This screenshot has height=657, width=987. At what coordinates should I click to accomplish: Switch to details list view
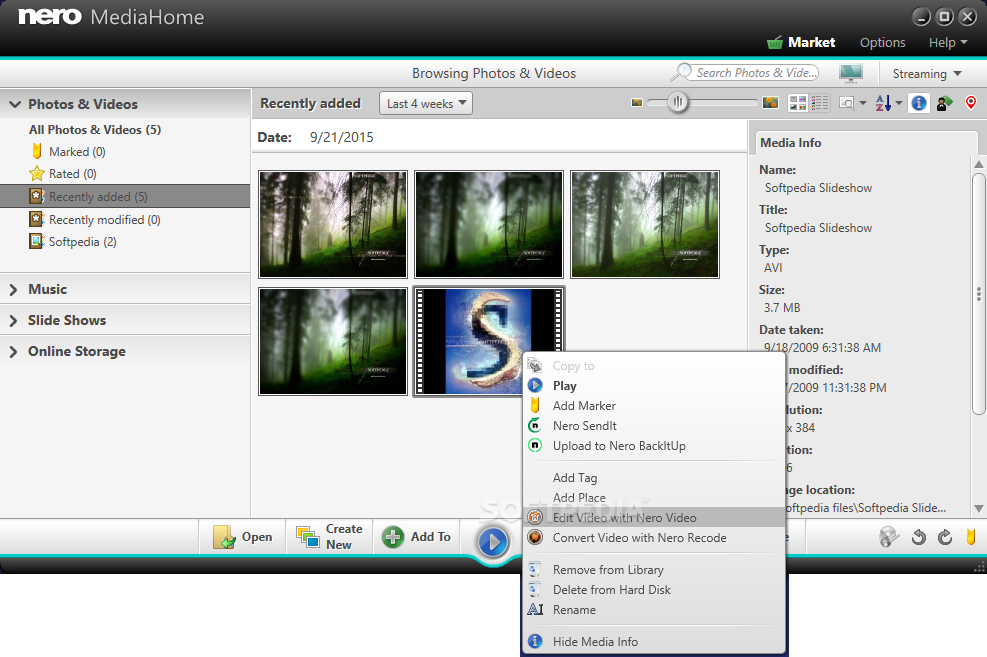(820, 103)
